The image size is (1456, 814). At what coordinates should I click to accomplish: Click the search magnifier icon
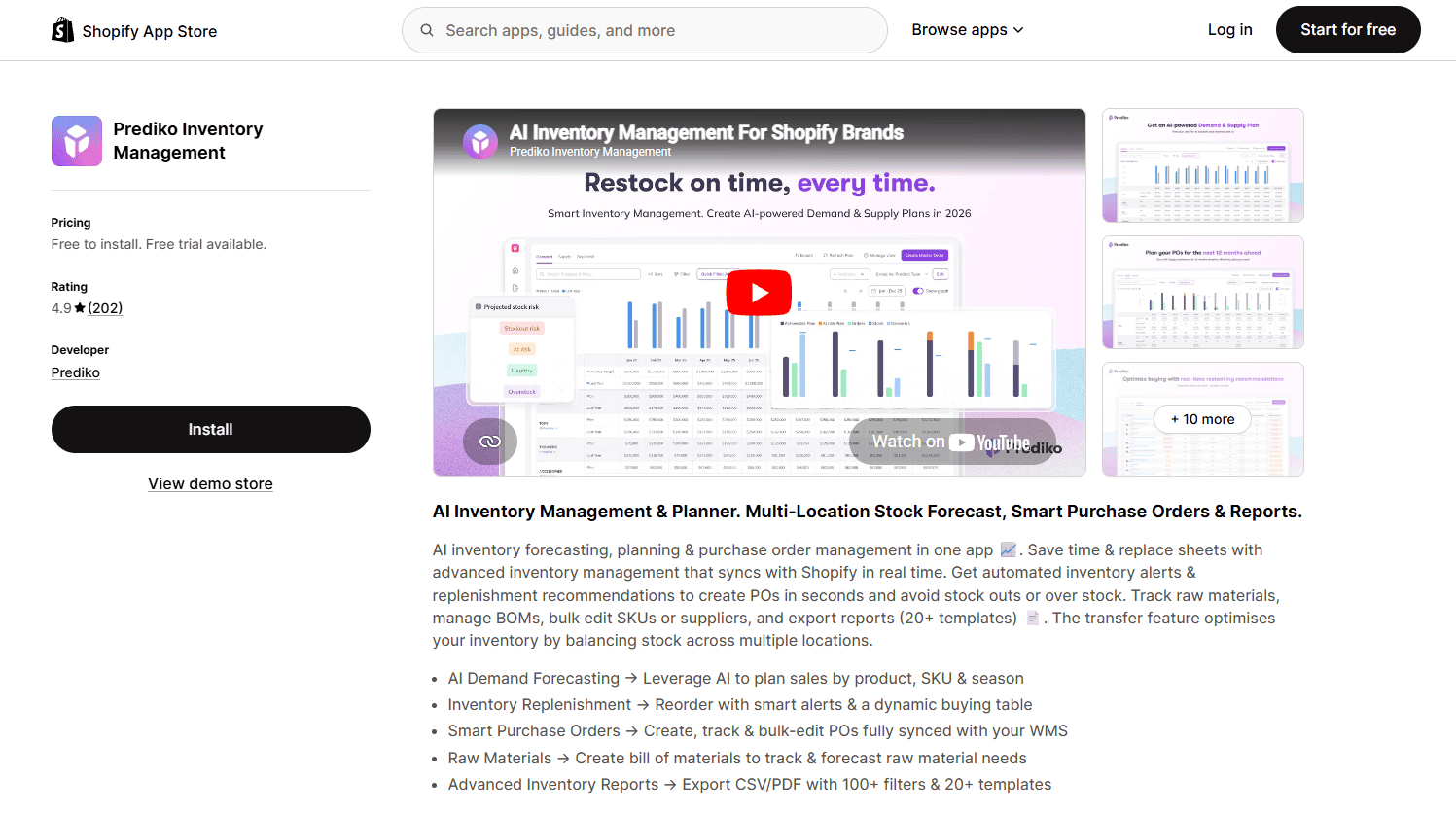click(x=427, y=30)
